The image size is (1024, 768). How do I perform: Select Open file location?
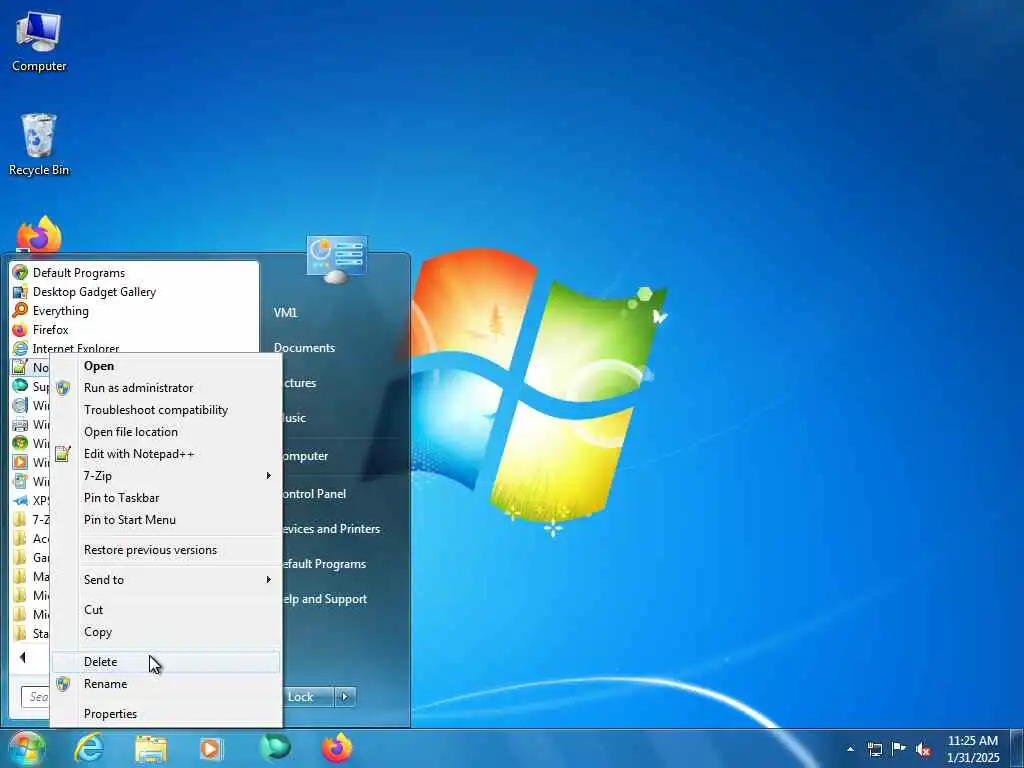166,432
